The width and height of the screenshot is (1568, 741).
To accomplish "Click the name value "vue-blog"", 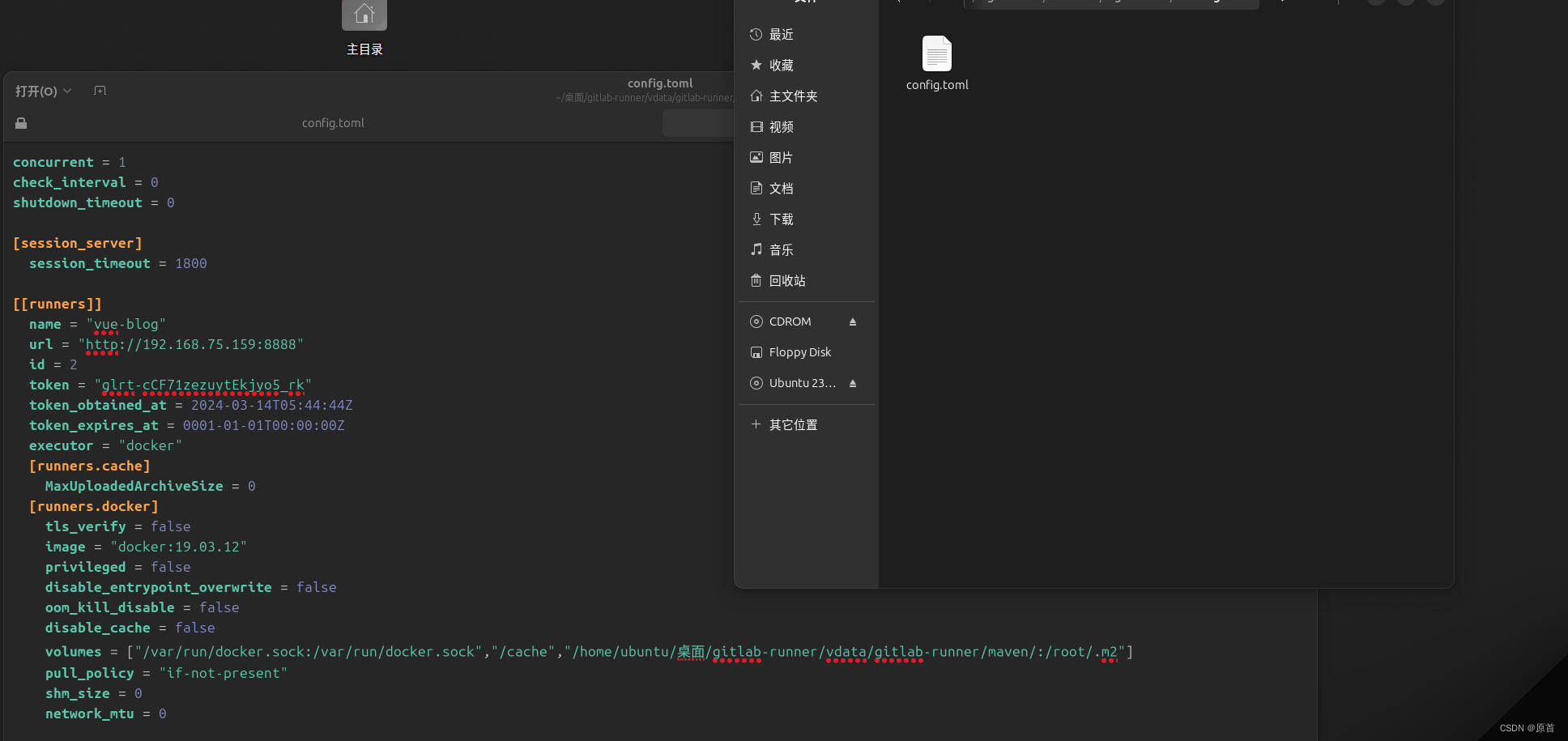I will pos(126,324).
